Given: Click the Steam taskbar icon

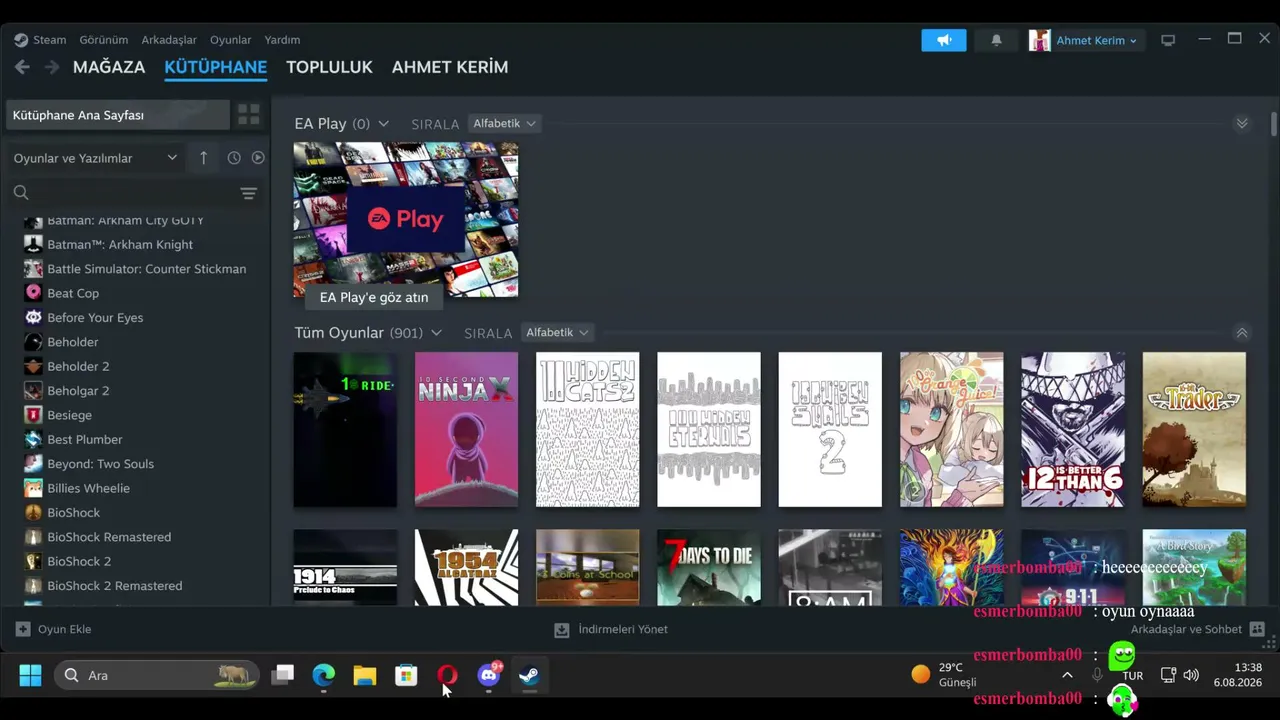Looking at the screenshot, I should (x=529, y=675).
